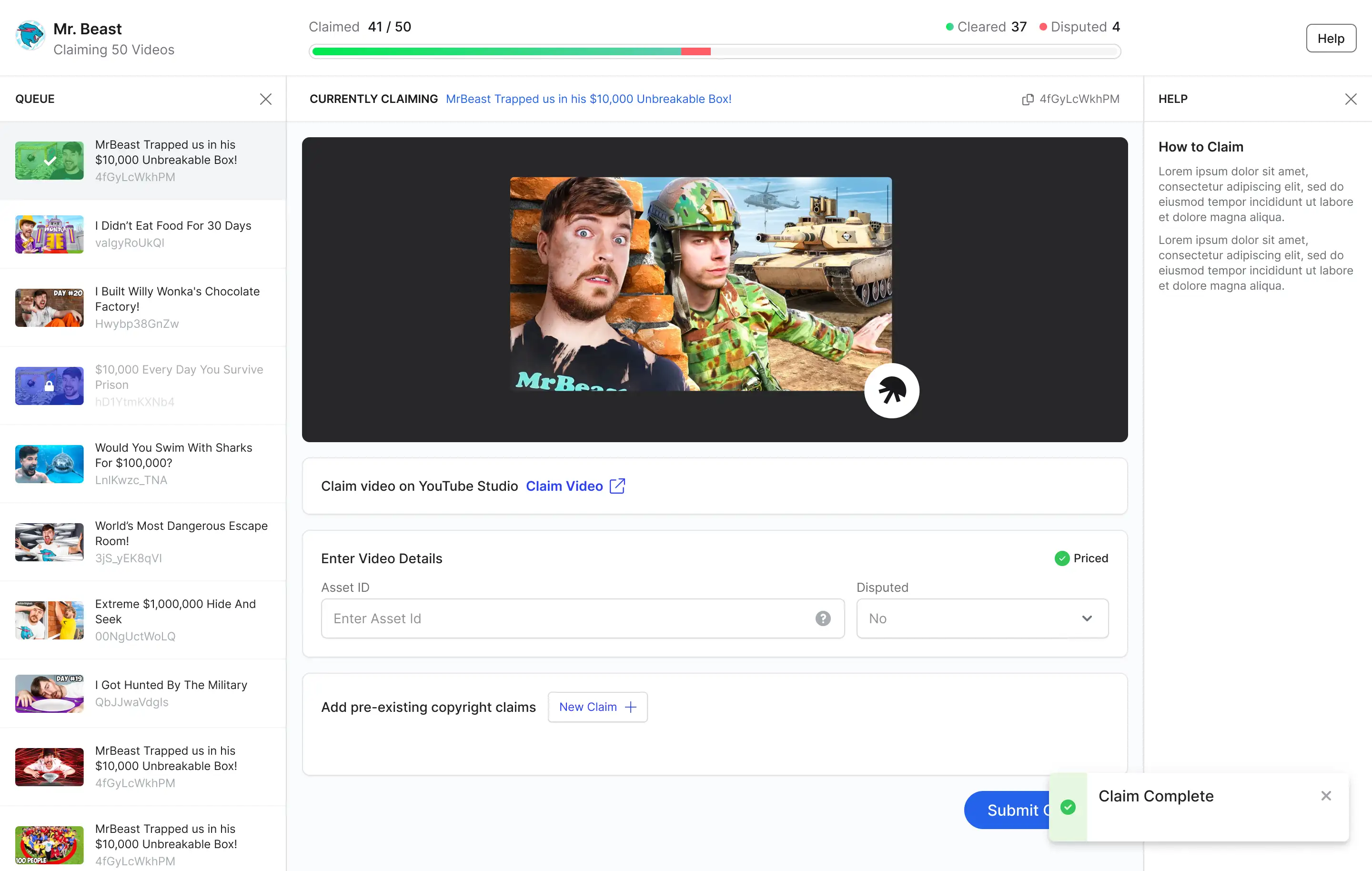Open the external link icon beside Claim Video
The height and width of the screenshot is (871, 1372).
tap(617, 486)
